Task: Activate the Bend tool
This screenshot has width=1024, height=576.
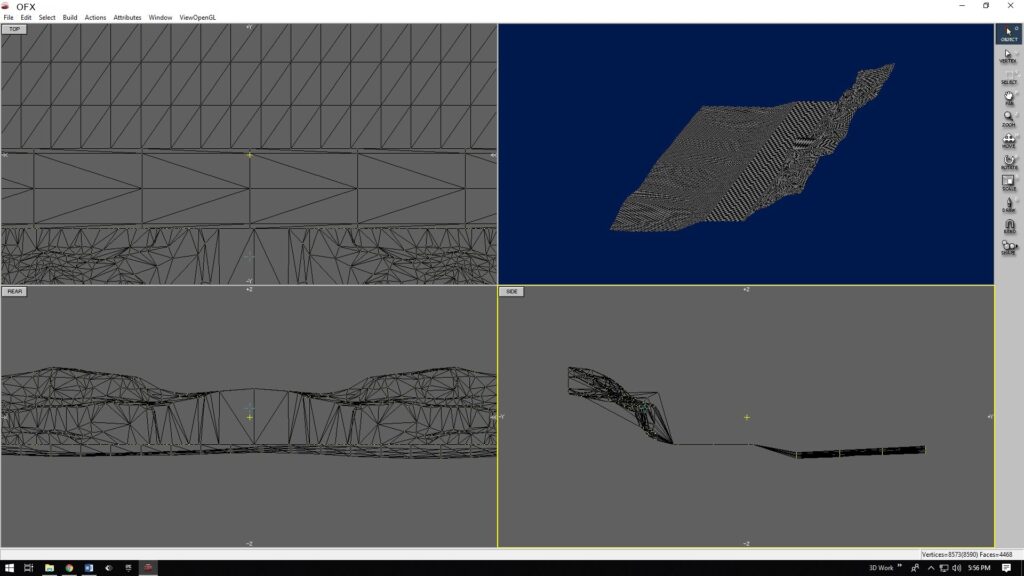Action: 1008,226
